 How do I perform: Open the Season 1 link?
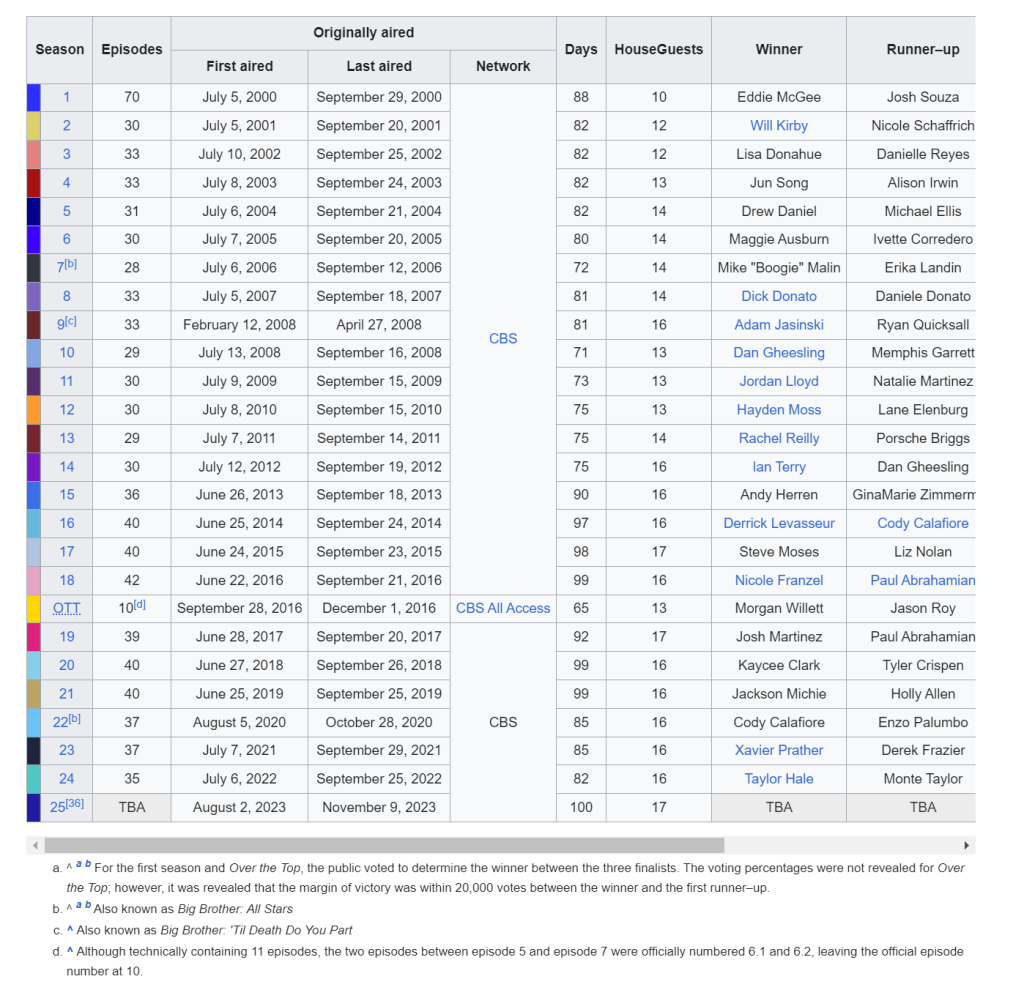(x=66, y=97)
